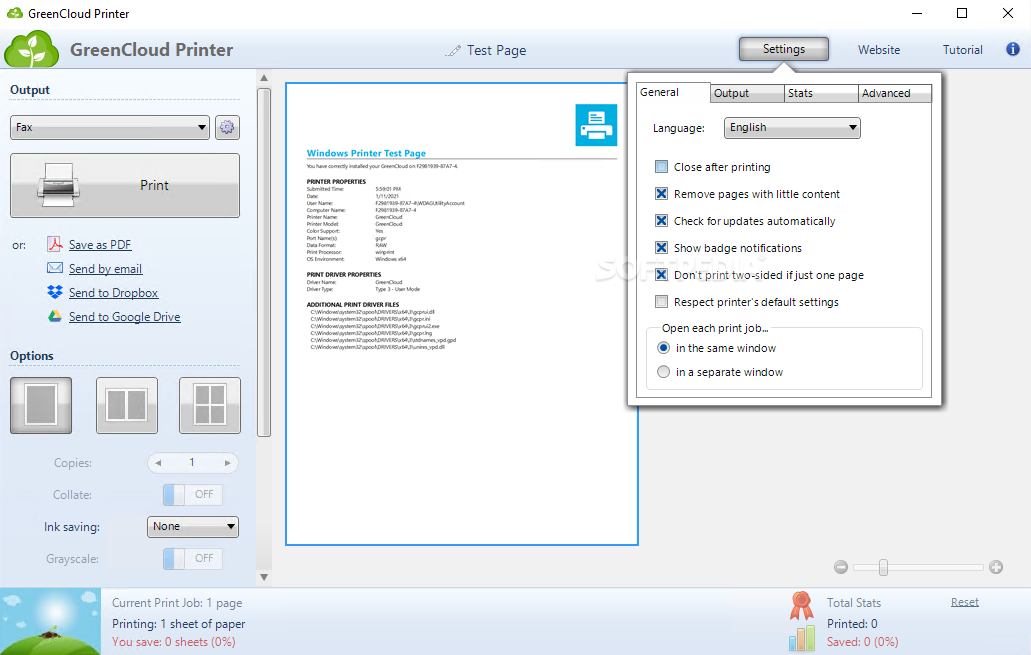Enable Respect printer's default settings
This screenshot has height=655, width=1031.
[661, 302]
